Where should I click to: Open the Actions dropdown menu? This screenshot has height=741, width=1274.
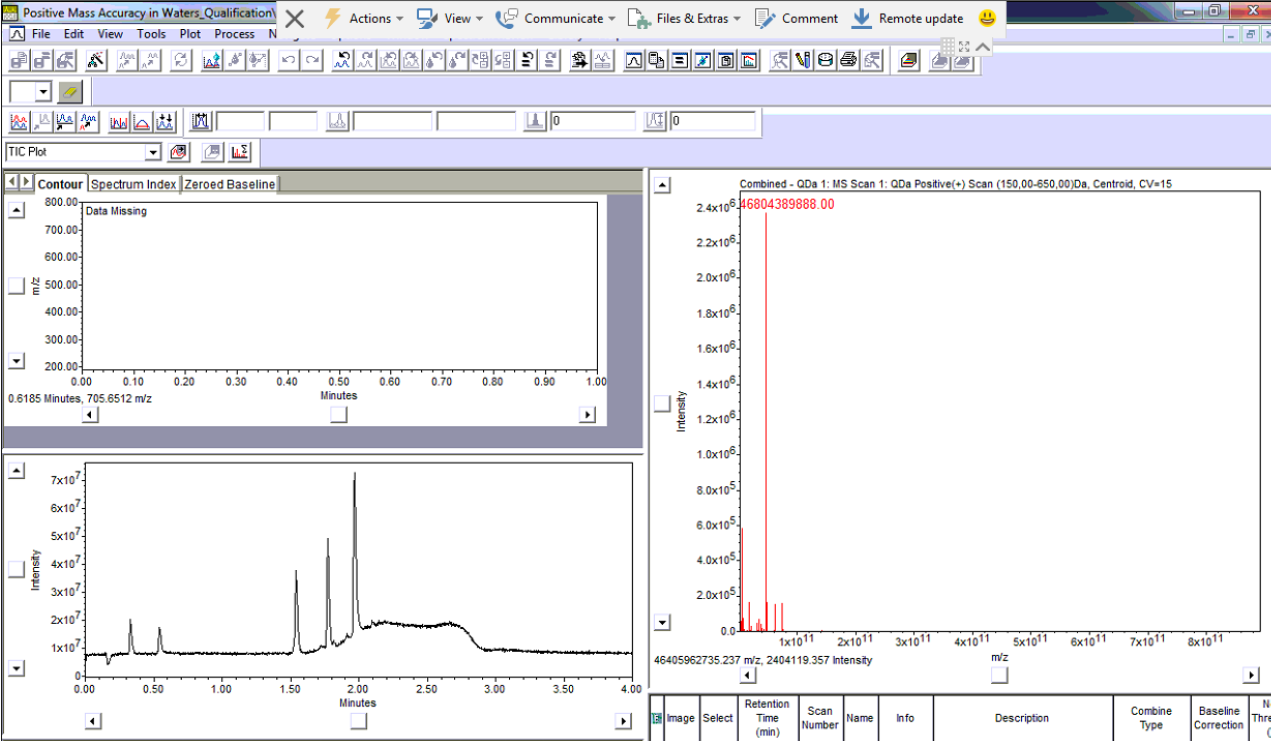tap(368, 18)
